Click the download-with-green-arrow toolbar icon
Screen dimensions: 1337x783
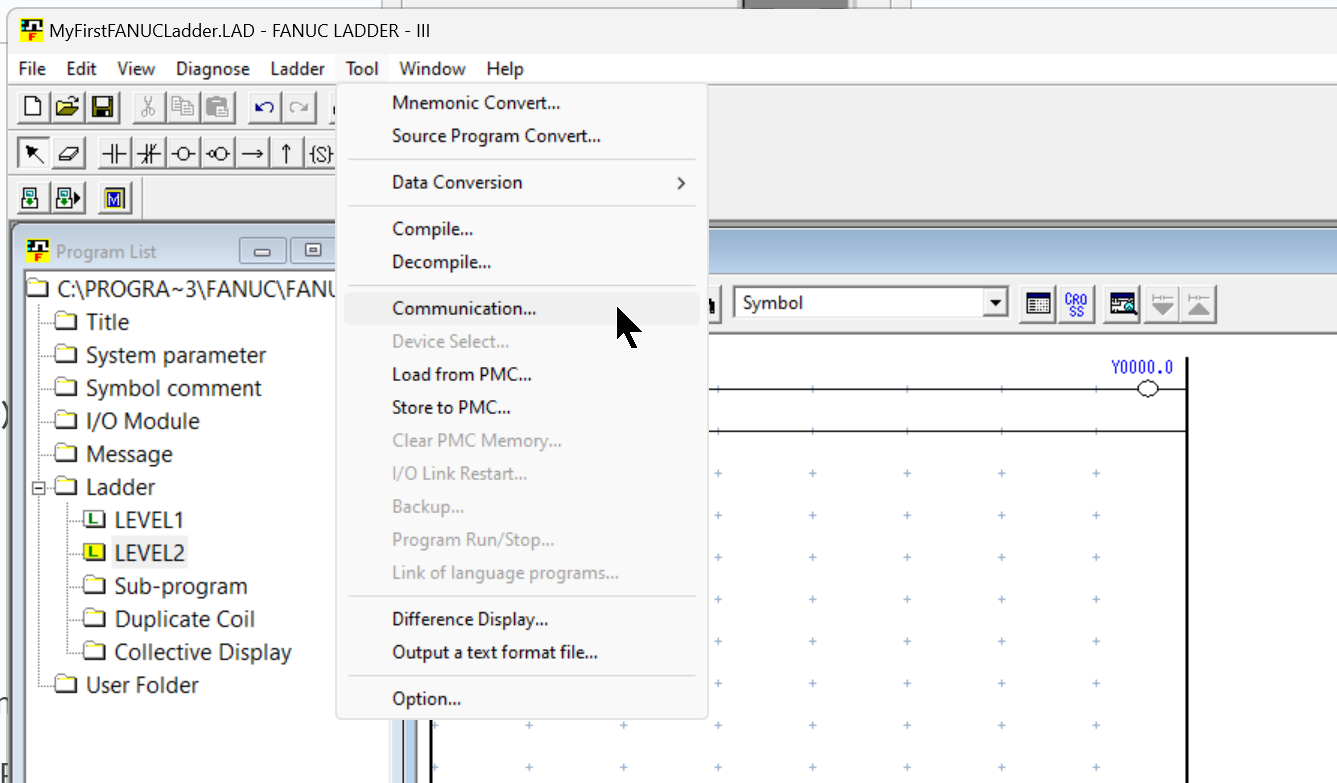tap(32, 198)
